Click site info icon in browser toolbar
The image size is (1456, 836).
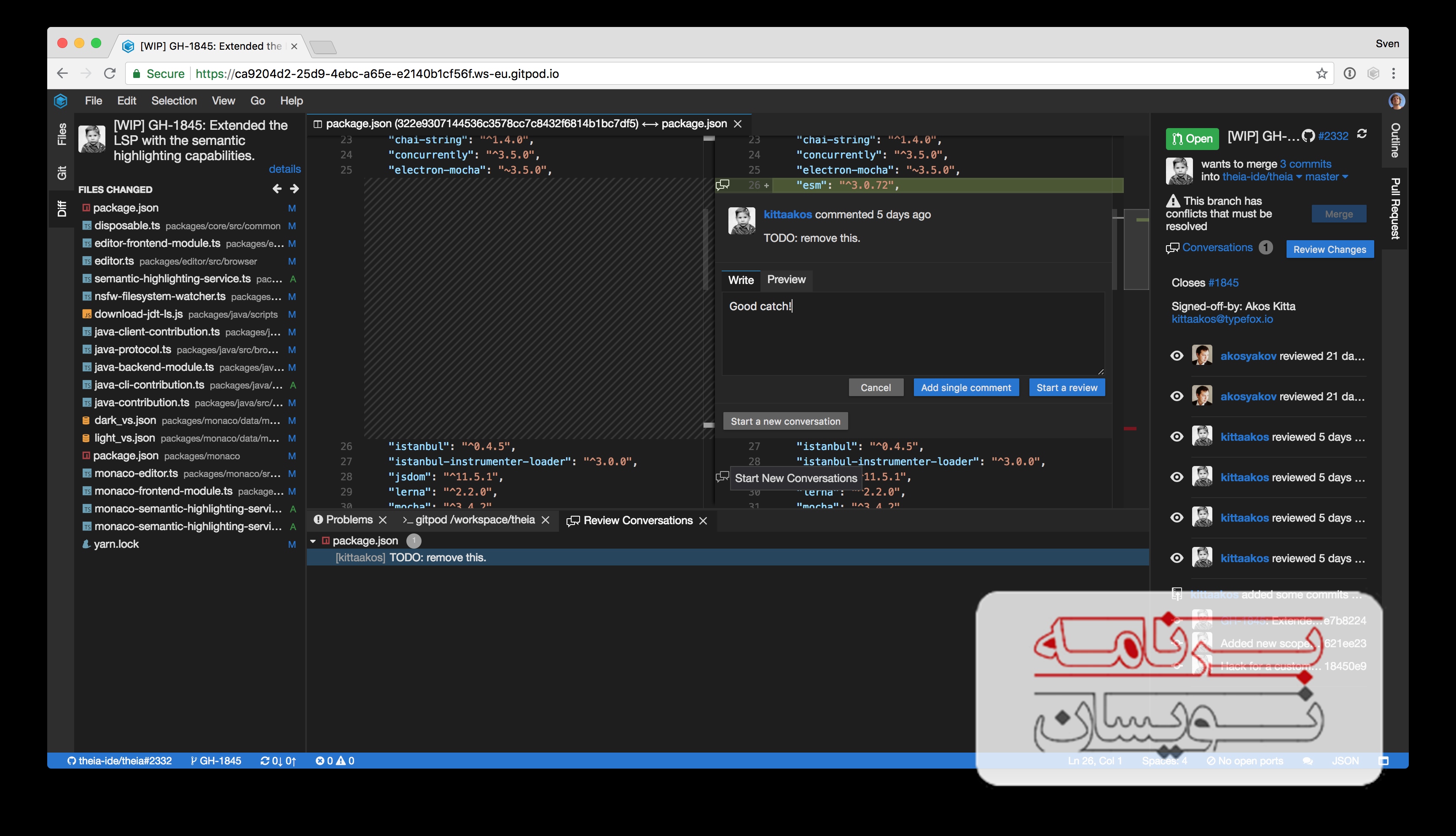coord(1349,73)
